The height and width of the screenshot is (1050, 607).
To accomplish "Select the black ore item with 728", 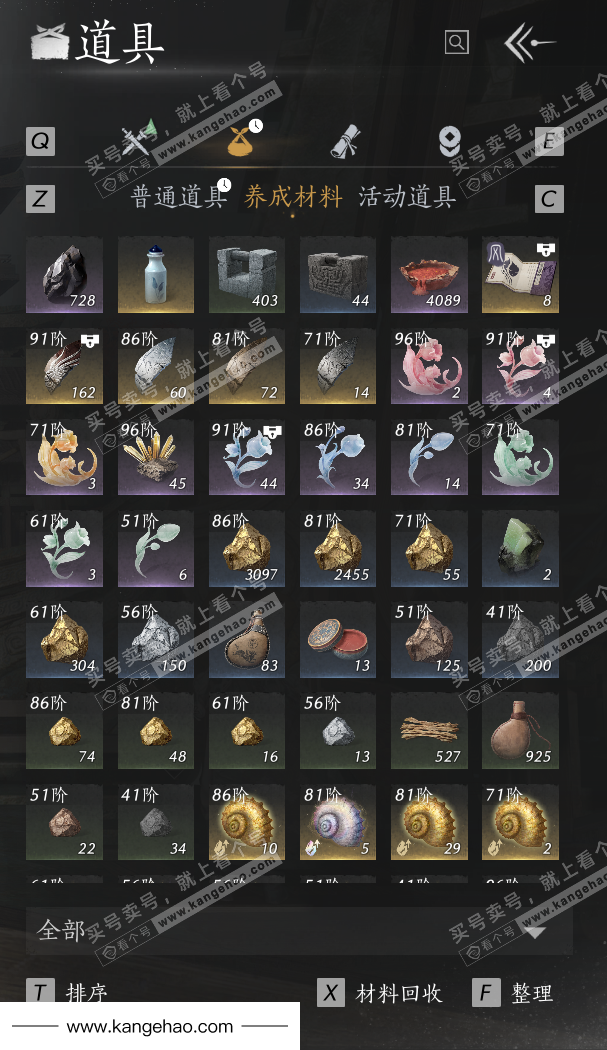I will [x=64, y=275].
